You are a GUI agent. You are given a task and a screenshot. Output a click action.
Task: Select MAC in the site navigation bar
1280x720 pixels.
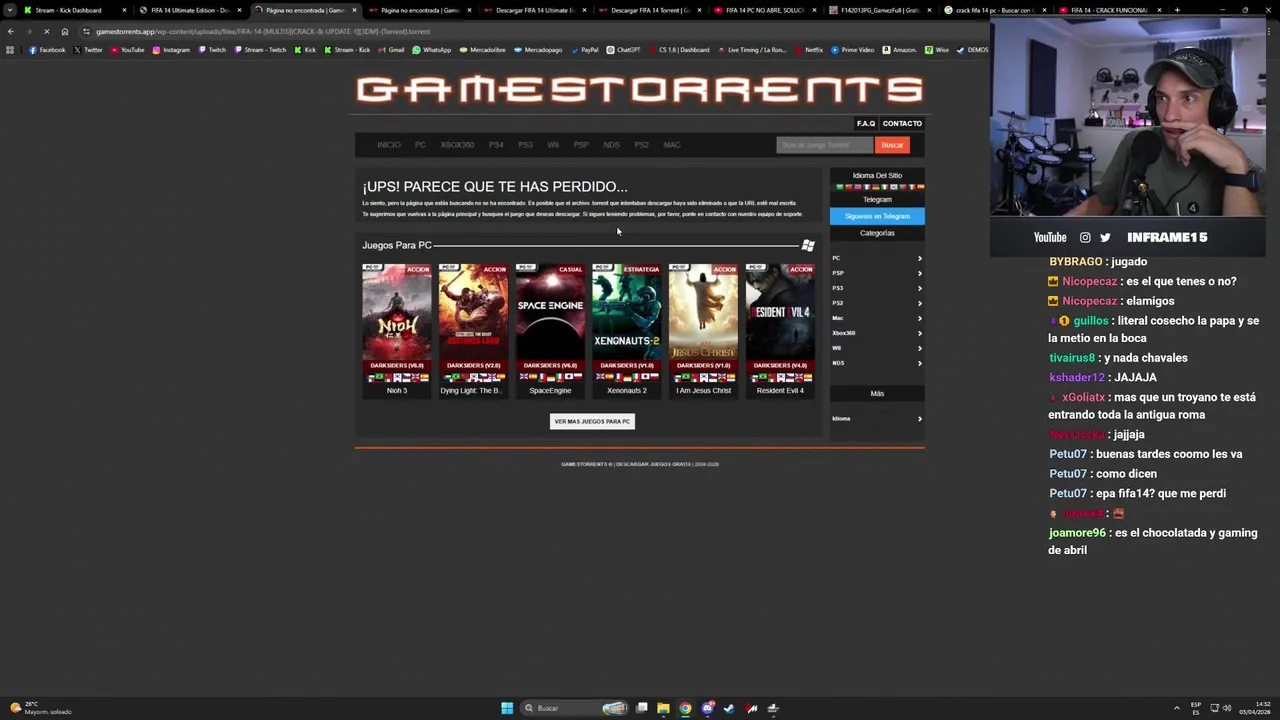tap(672, 145)
